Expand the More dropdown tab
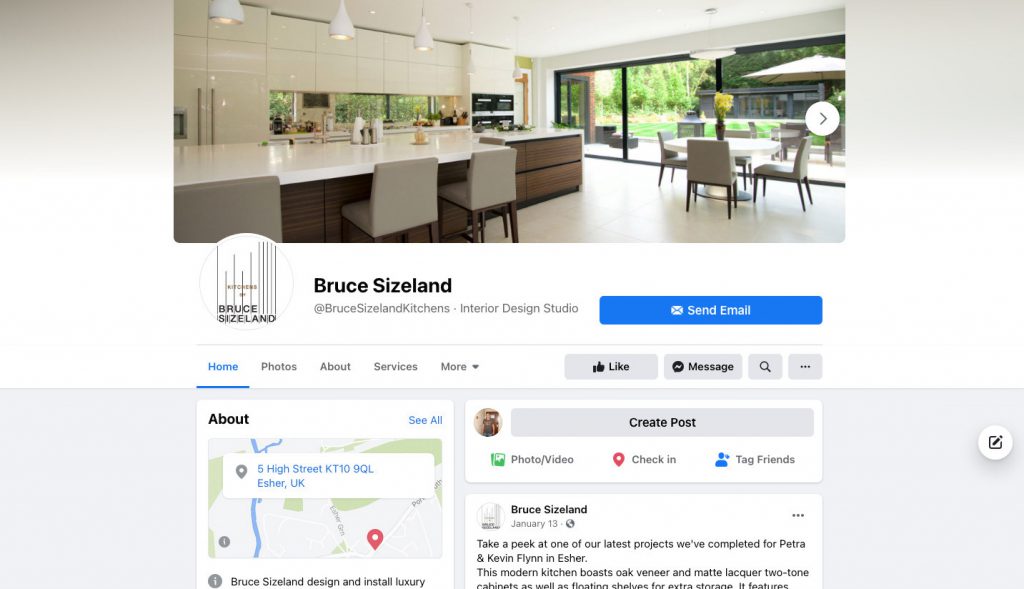Viewport: 1024px width, 589px height. click(x=460, y=367)
